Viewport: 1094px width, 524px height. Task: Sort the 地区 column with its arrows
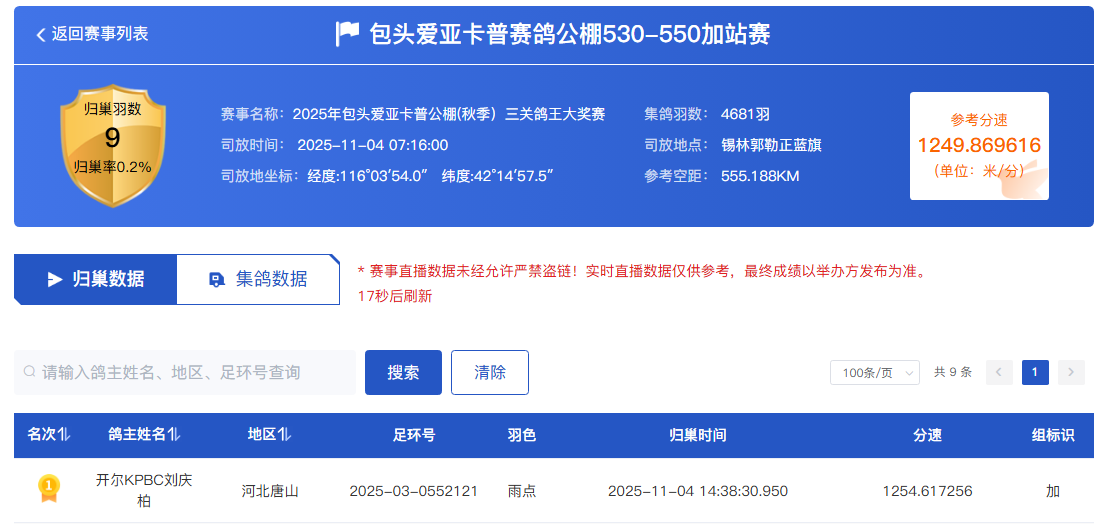[x=285, y=435]
